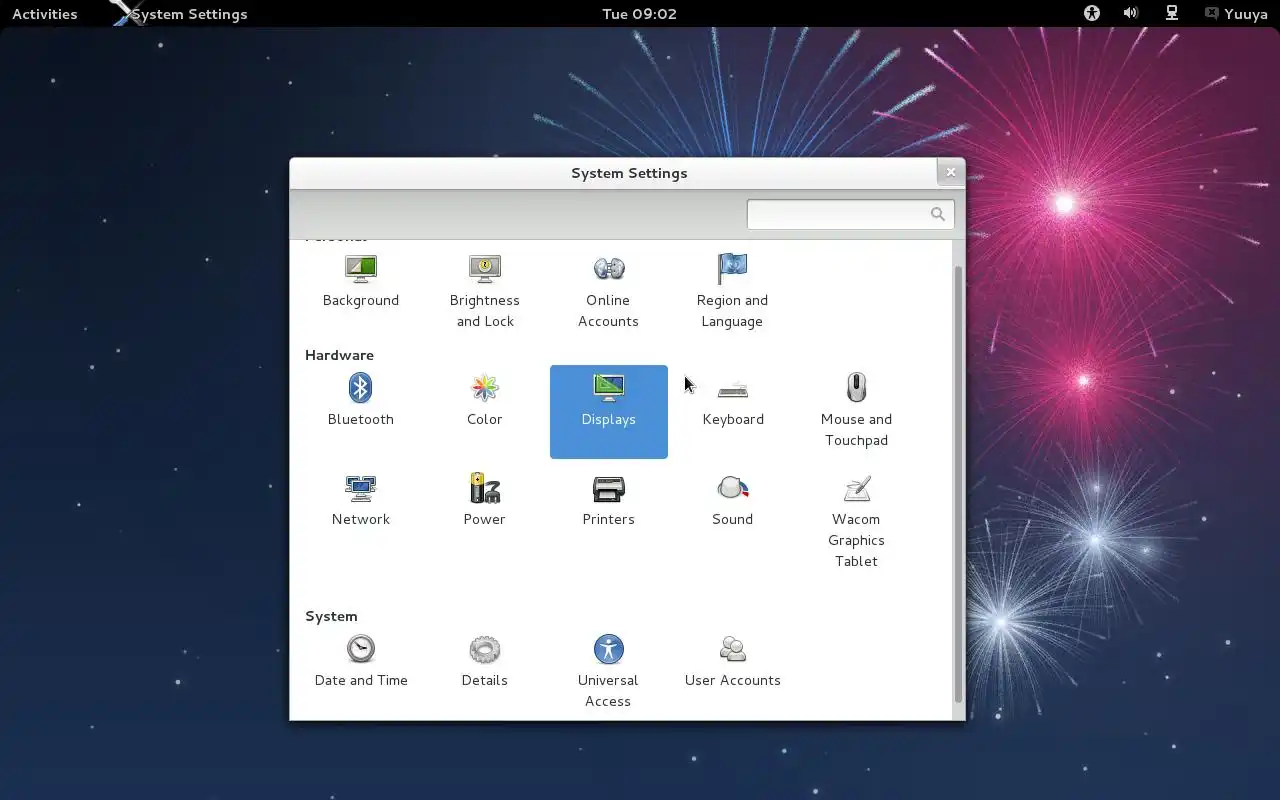The height and width of the screenshot is (800, 1280).
Task: Open Mouse and Touchpad settings
Action: 856,411
